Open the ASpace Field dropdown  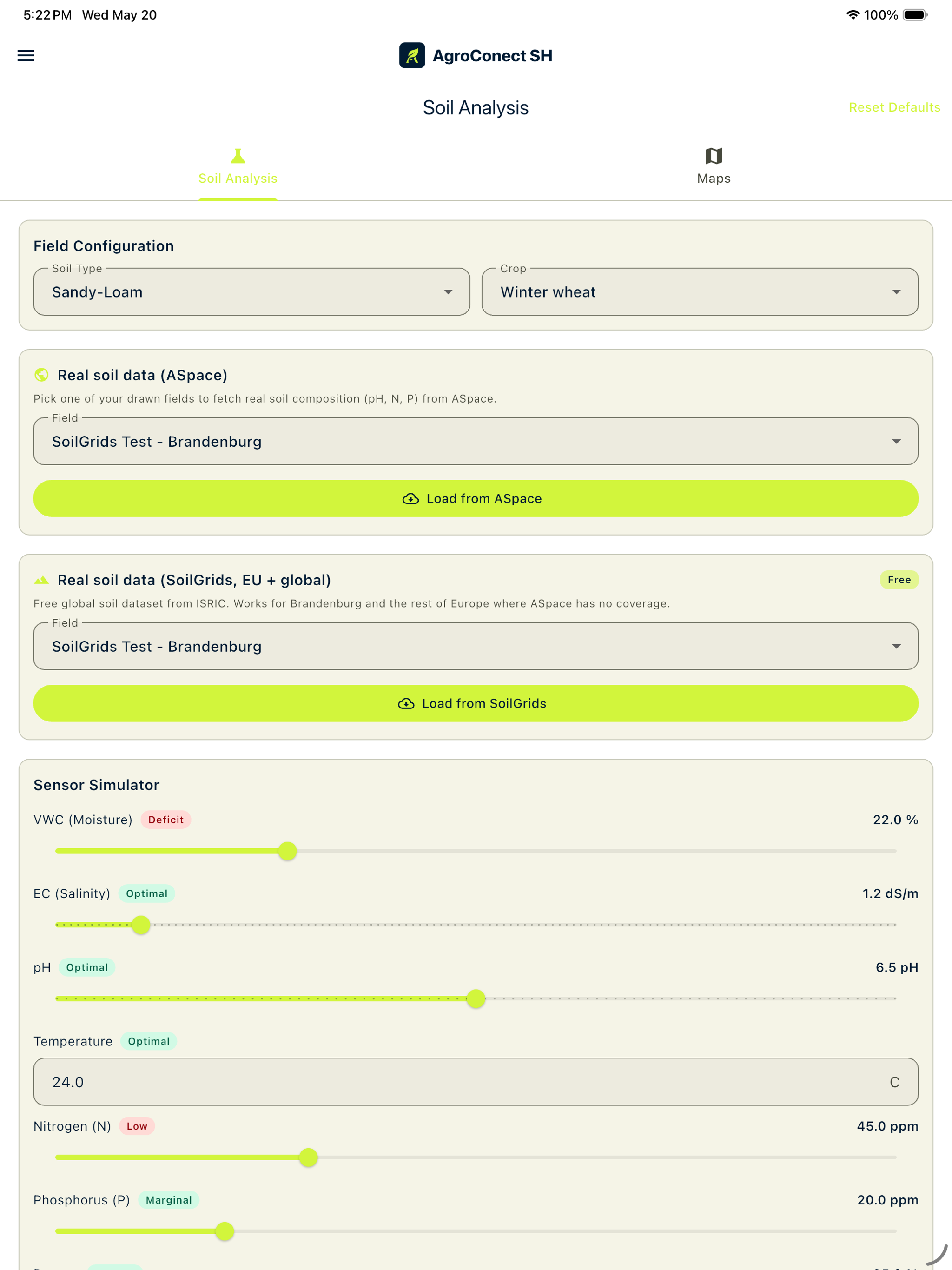pos(476,441)
